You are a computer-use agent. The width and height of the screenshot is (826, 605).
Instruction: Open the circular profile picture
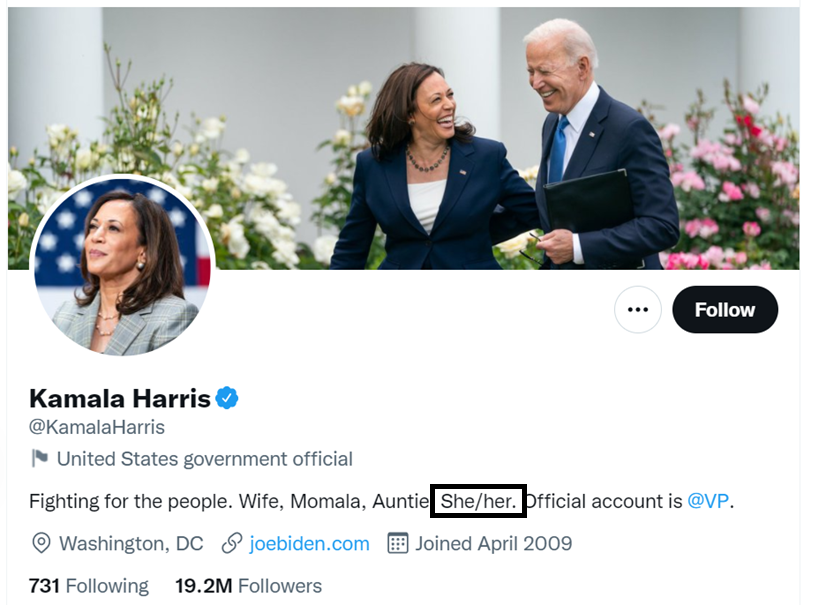[123, 266]
